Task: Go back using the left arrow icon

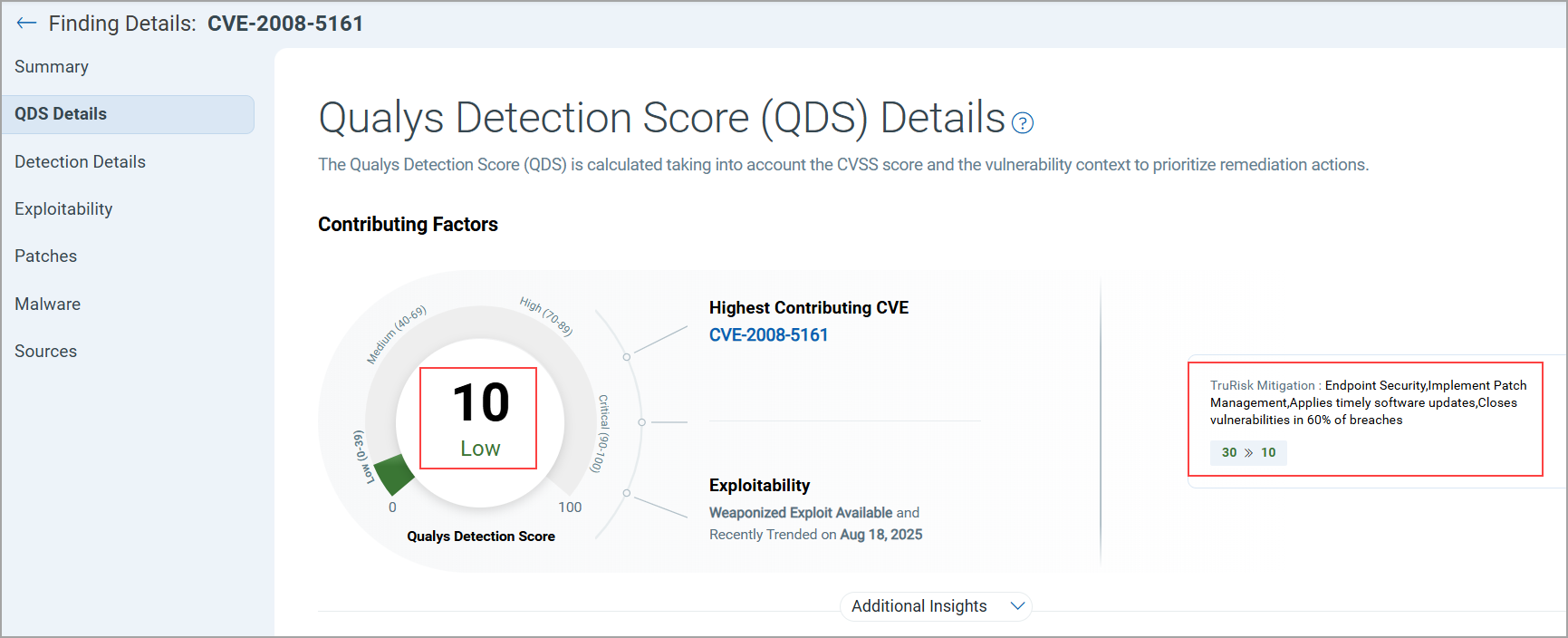Action: pos(26,24)
